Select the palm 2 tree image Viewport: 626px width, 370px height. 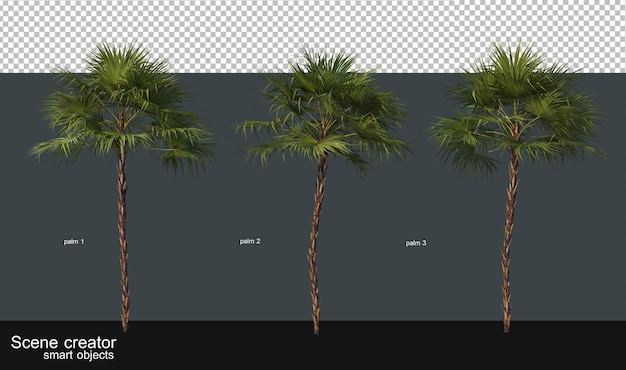[x=323, y=191]
